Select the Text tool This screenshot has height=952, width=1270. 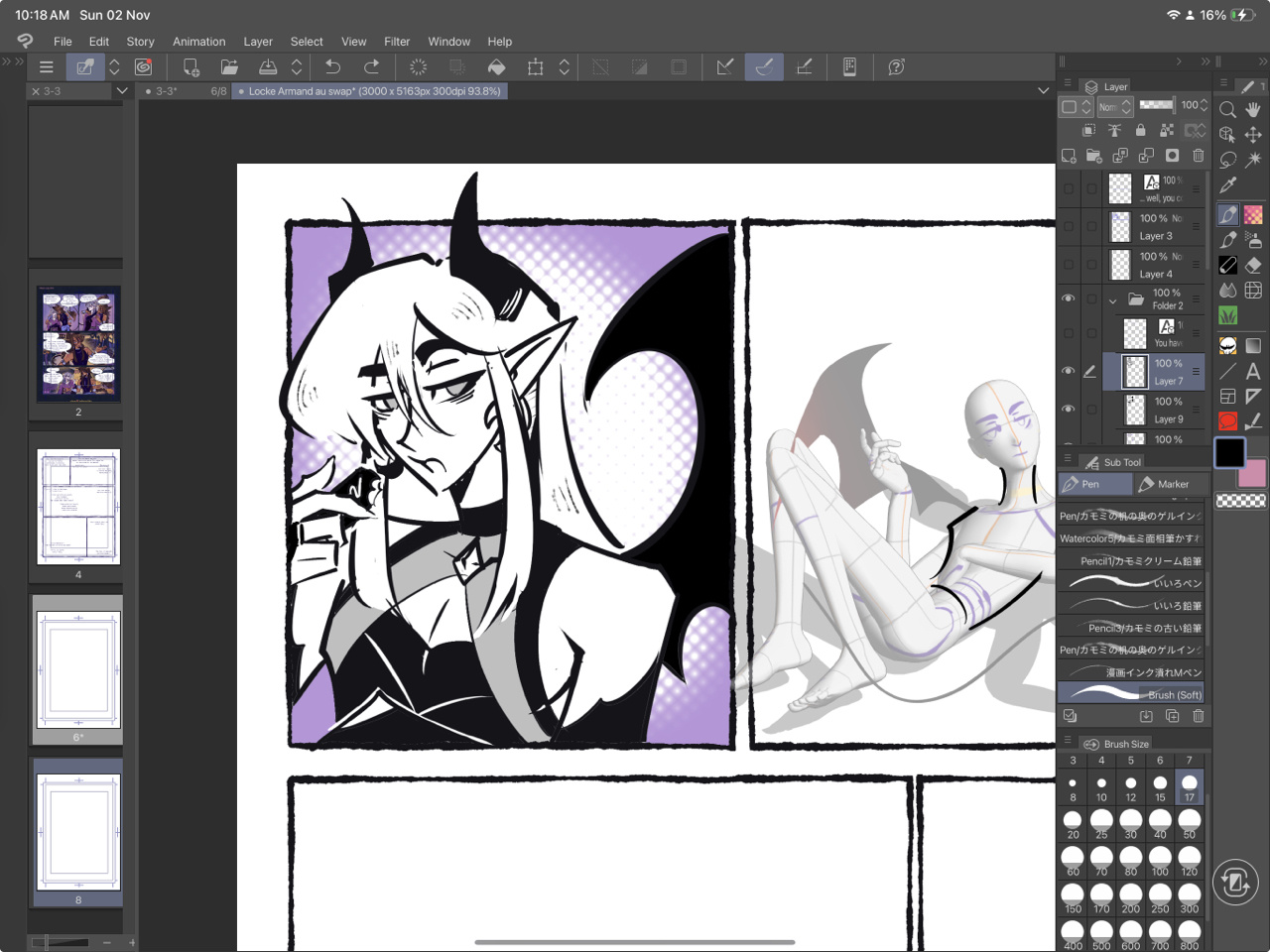coord(1253,371)
